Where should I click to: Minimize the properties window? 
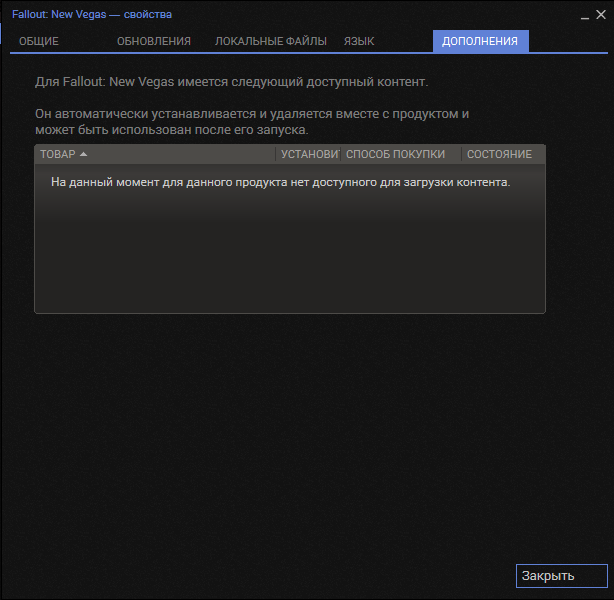point(585,16)
